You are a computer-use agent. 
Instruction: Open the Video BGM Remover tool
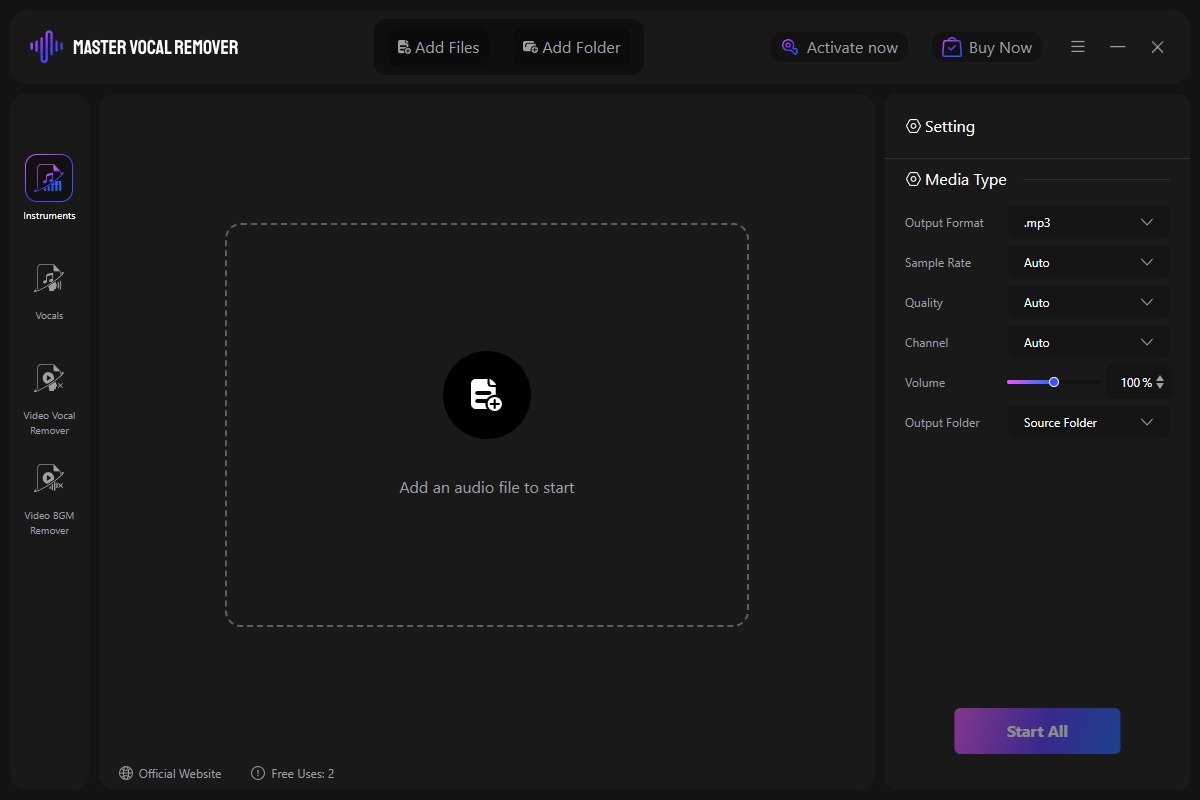click(x=49, y=479)
